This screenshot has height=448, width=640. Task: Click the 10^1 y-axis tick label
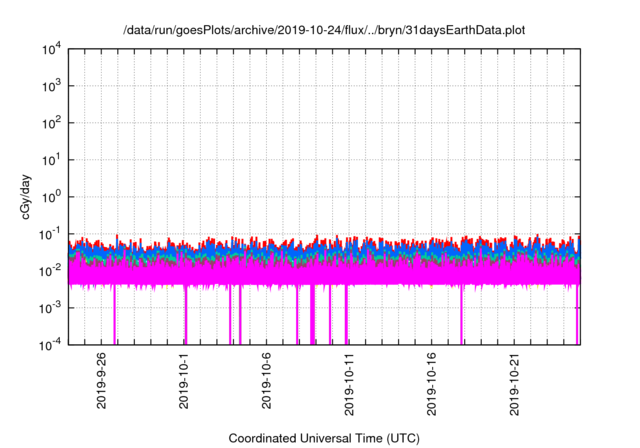point(52,160)
